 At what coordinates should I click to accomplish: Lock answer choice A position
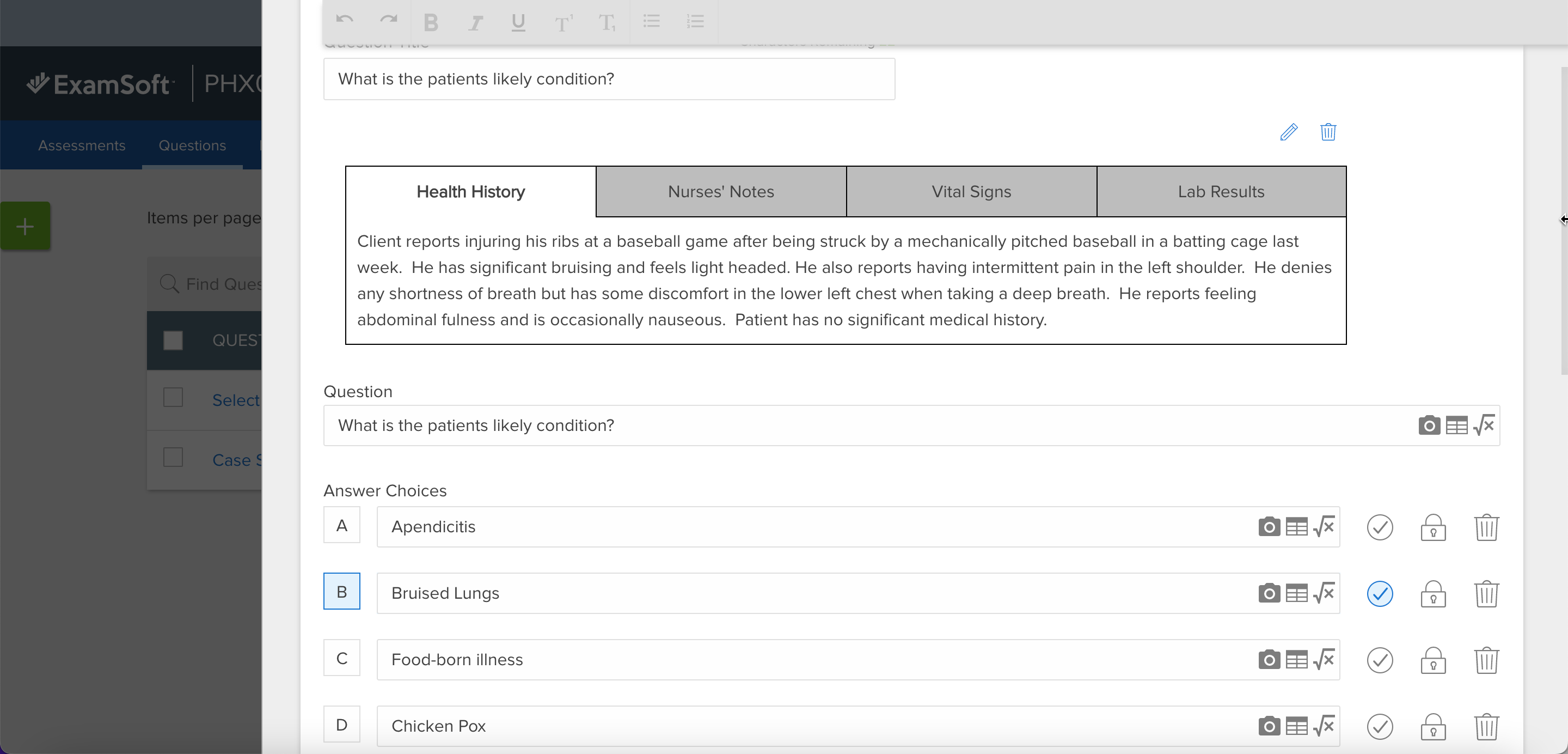1433,527
